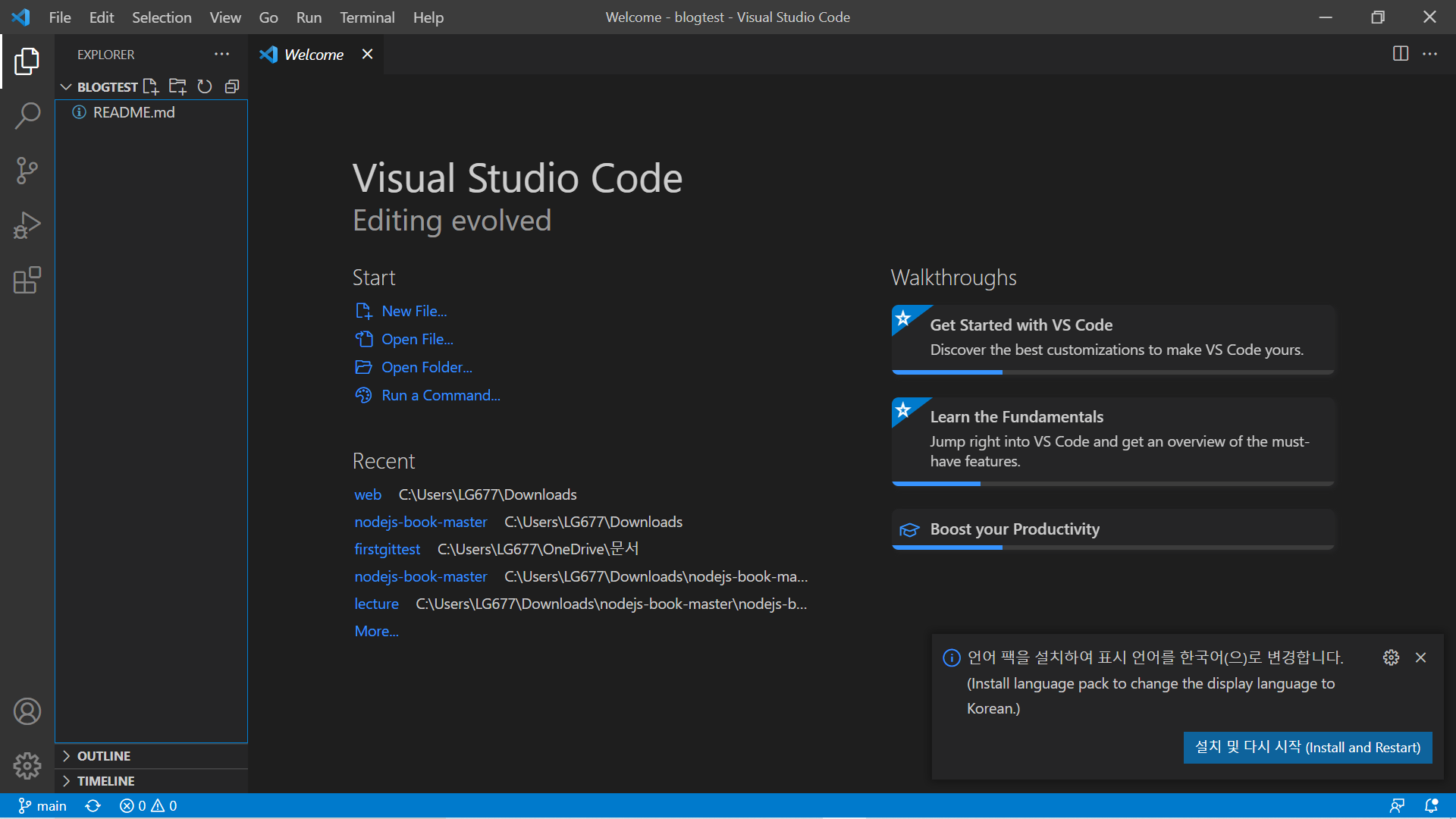1456x819 pixels.
Task: Click the VS Code logo in title bar
Action: click(20, 17)
